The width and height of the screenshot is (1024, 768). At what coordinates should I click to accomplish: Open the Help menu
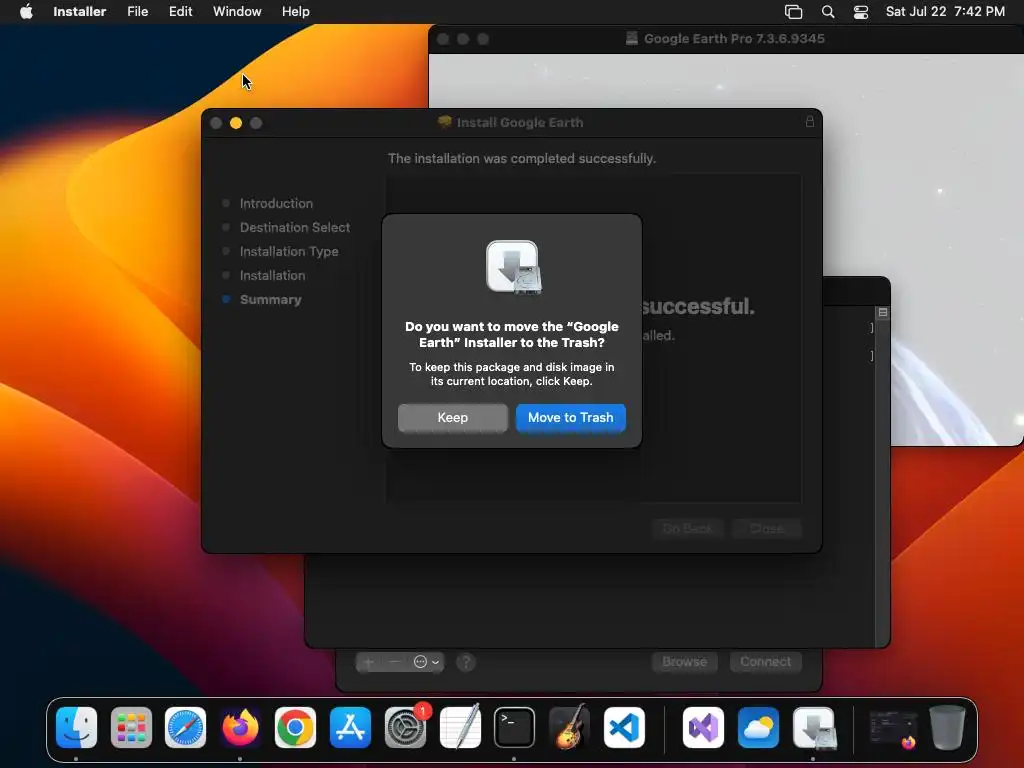(x=295, y=12)
